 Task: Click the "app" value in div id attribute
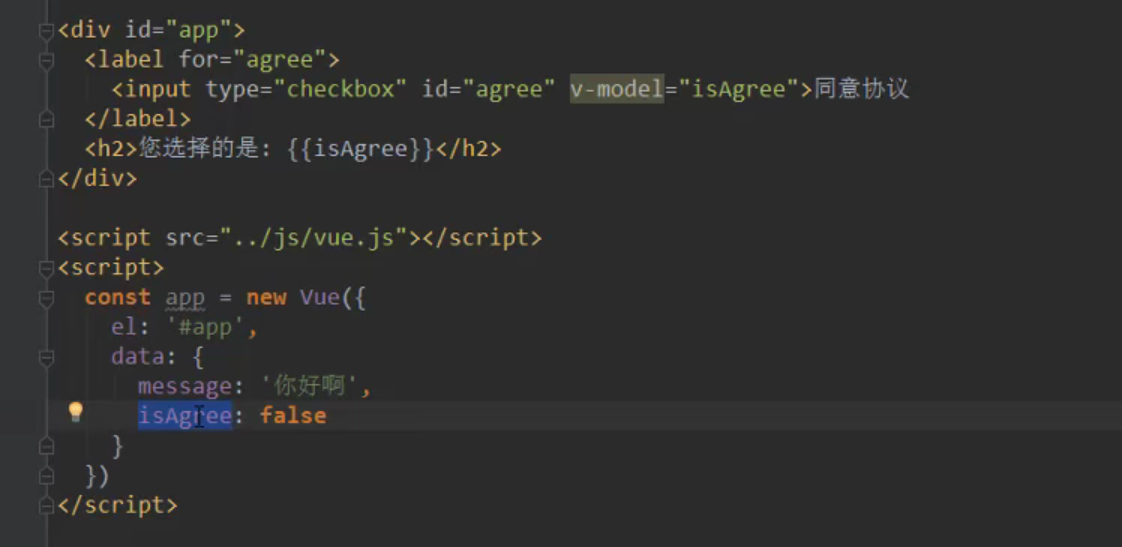[198, 31]
